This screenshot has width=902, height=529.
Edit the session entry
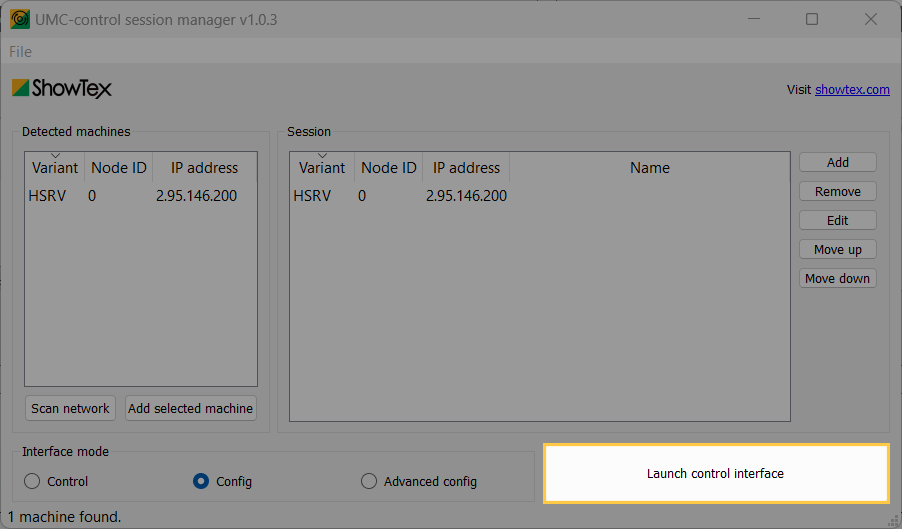pos(837,220)
